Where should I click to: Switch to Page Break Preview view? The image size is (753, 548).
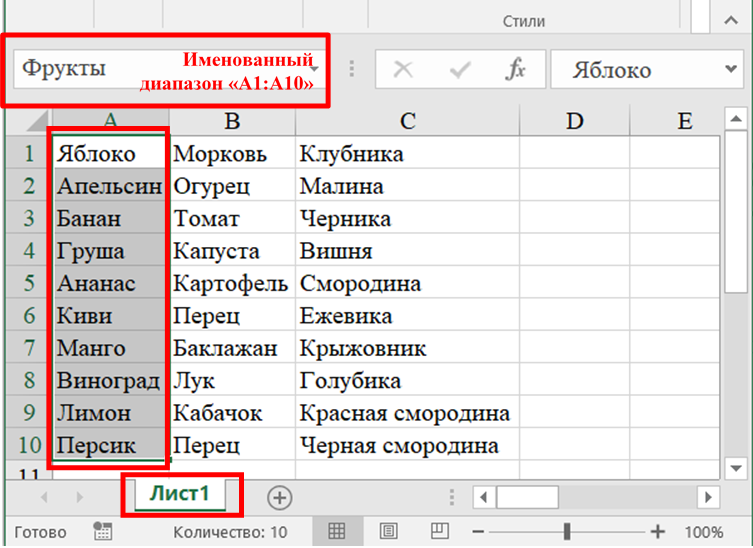(x=439, y=531)
